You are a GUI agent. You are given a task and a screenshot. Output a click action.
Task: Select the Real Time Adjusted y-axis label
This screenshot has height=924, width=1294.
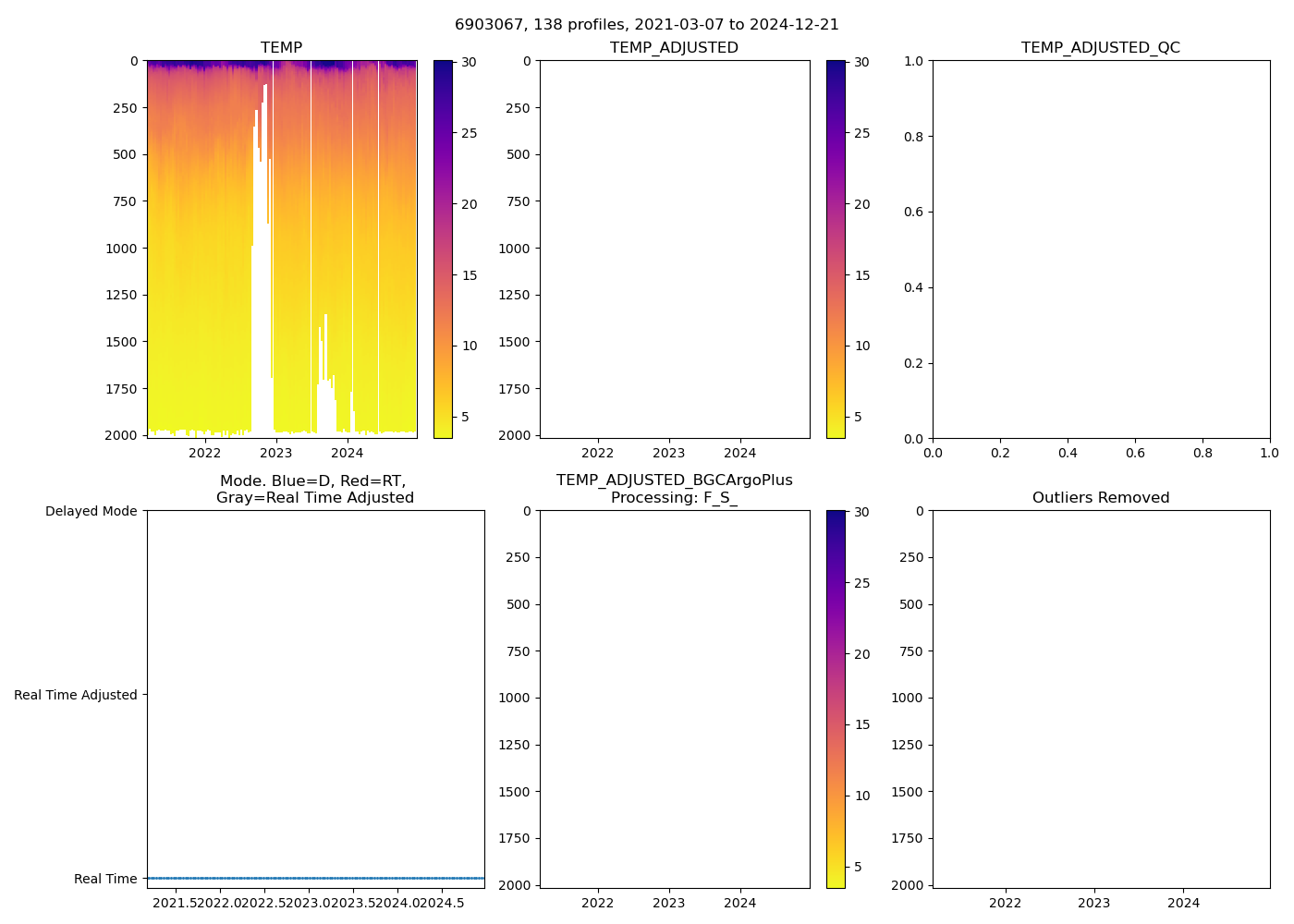click(75, 695)
